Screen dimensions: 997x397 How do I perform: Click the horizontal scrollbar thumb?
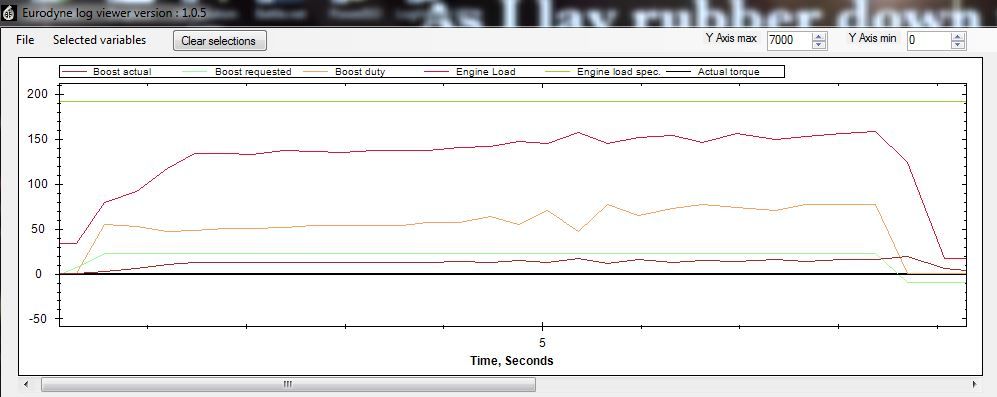pos(288,384)
